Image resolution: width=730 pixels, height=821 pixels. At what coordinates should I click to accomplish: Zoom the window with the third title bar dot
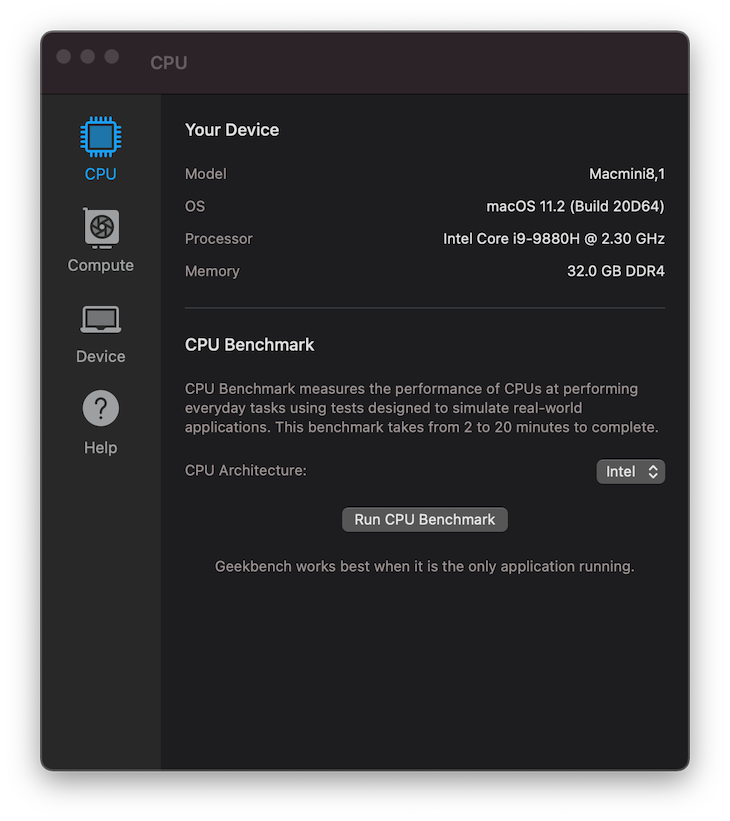[112, 57]
